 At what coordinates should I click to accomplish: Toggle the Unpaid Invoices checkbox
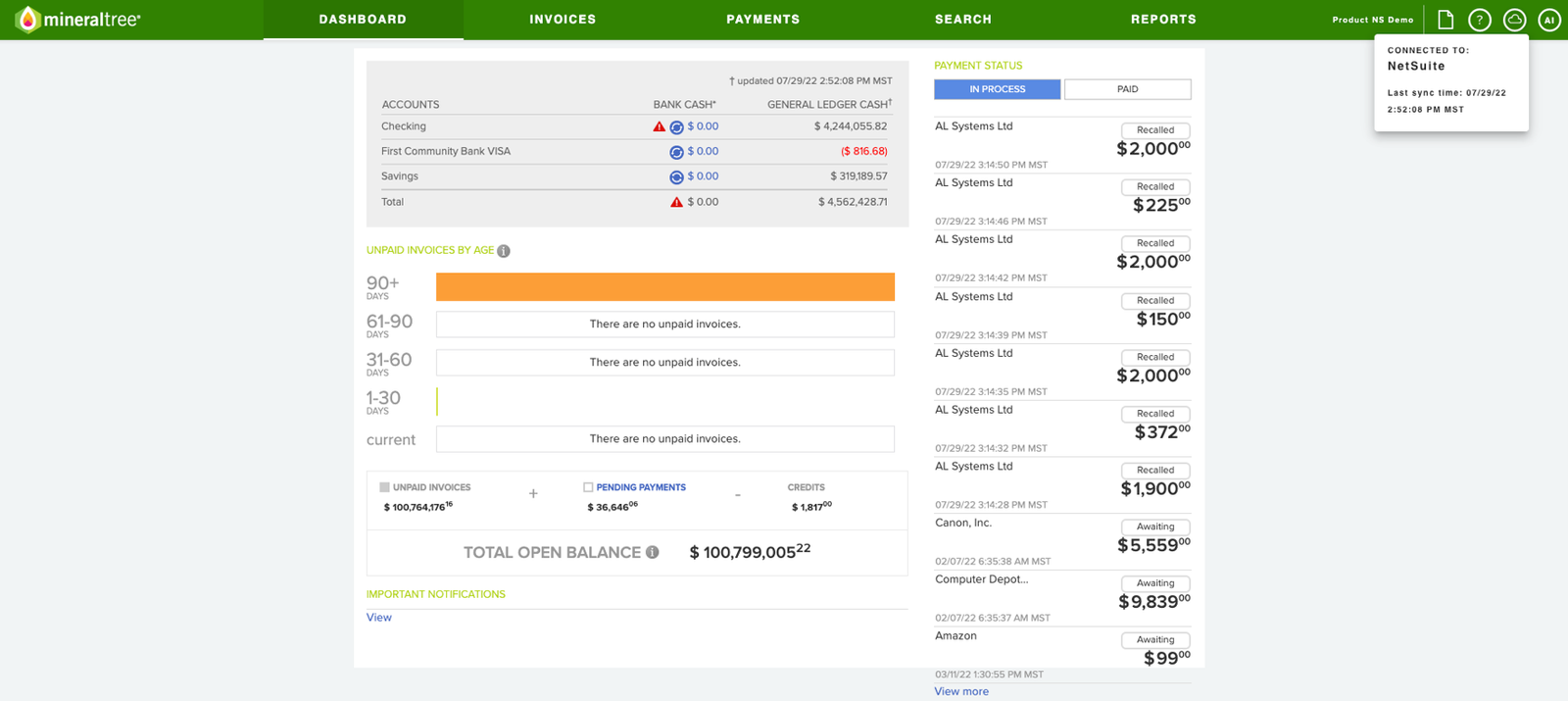pyautogui.click(x=384, y=487)
